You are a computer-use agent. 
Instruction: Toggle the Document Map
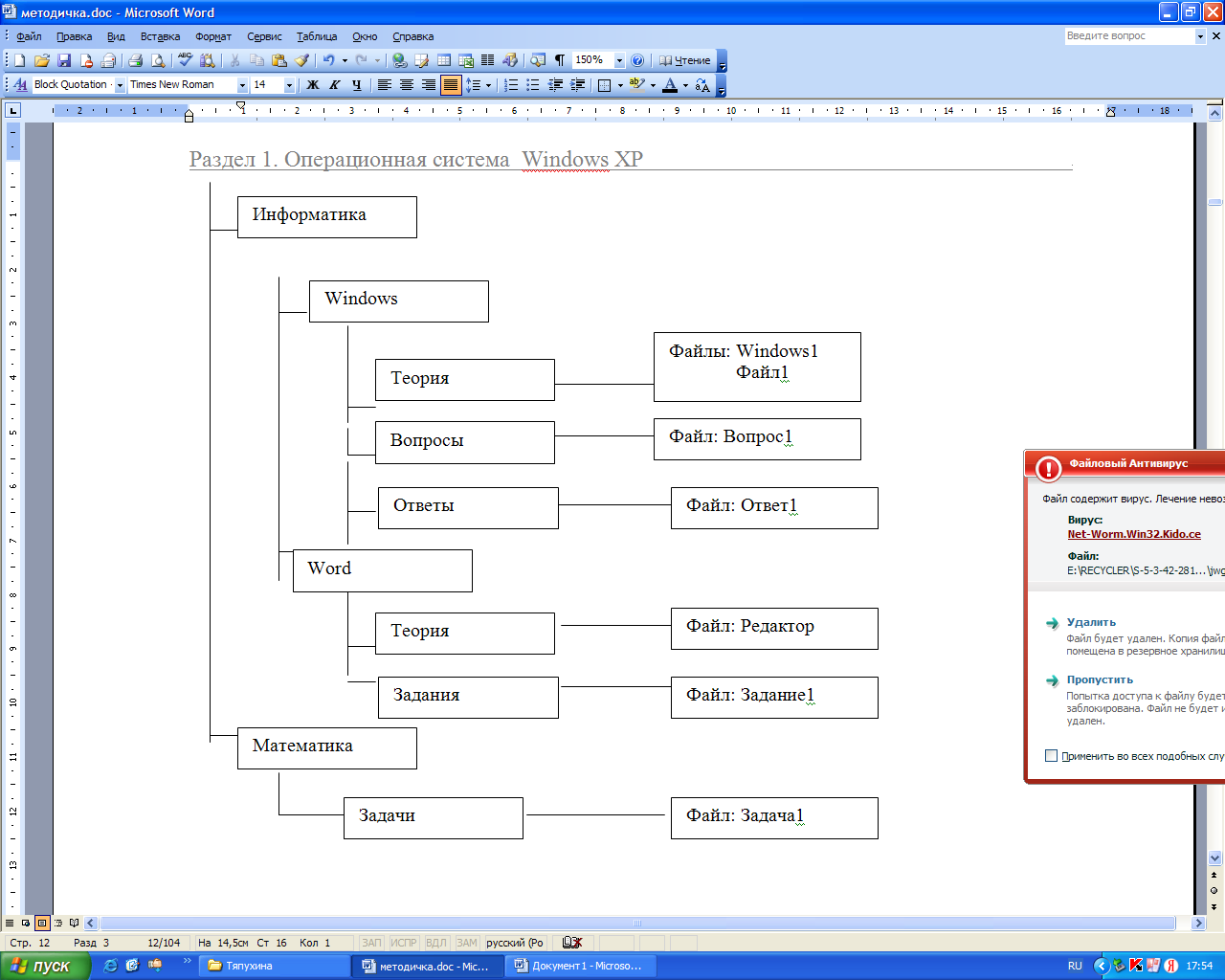(x=538, y=60)
